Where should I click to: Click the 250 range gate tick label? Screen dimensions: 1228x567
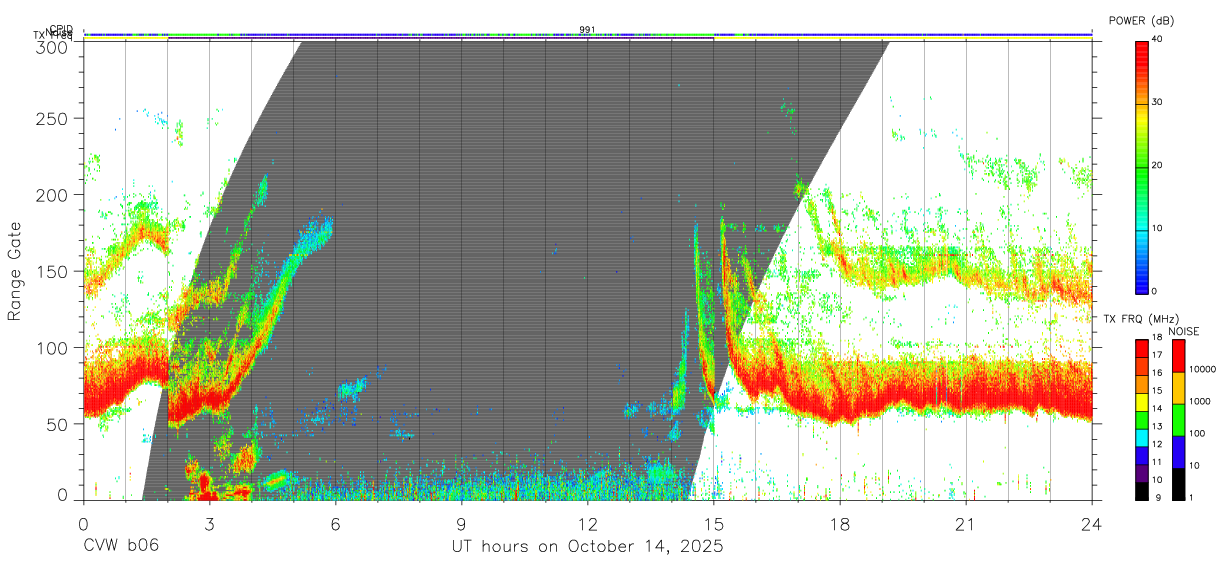pyautogui.click(x=53, y=119)
